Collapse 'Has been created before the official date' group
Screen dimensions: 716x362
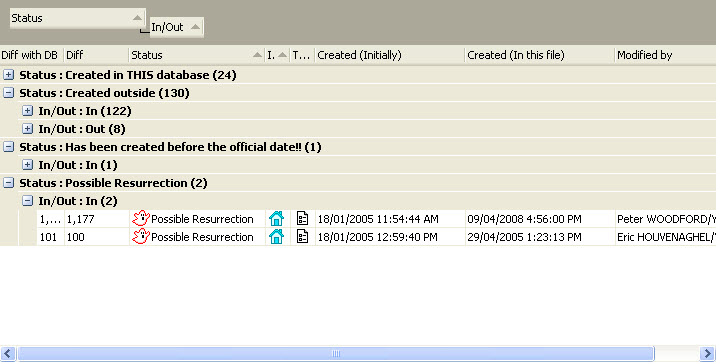pyautogui.click(x=8, y=147)
